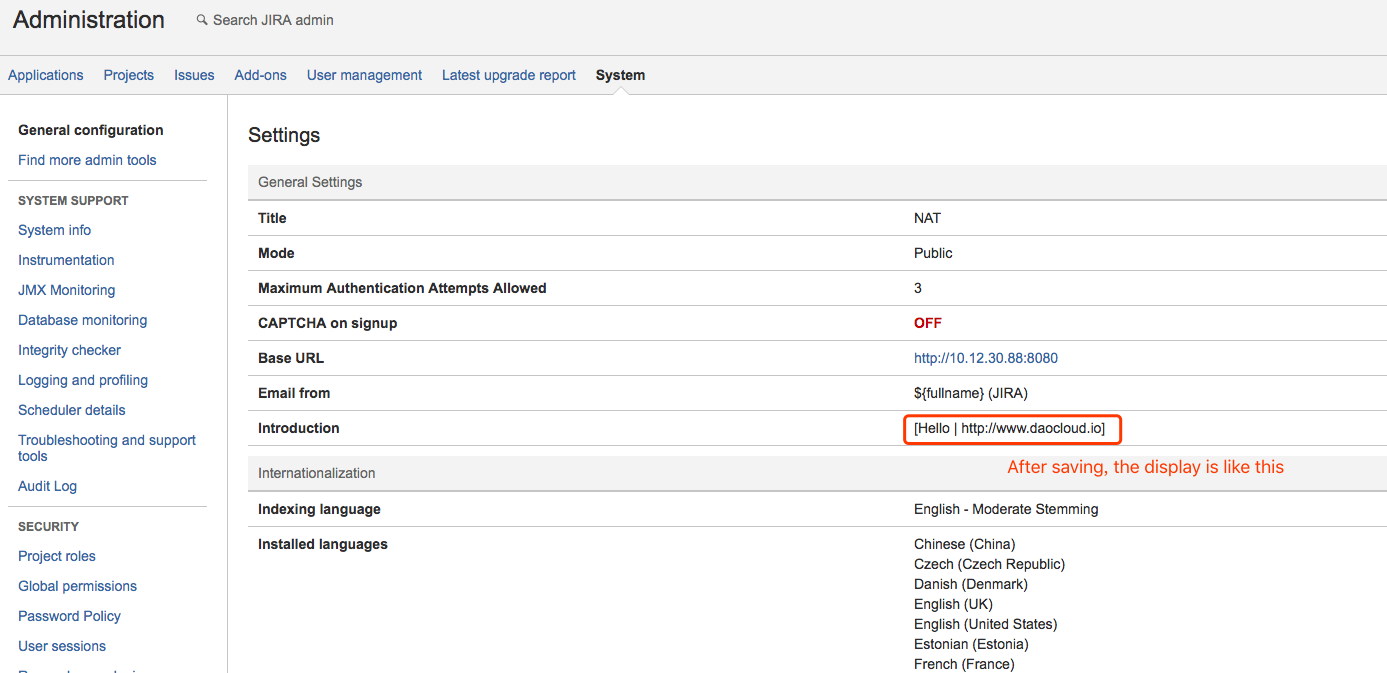
Task: Open Database monitoring
Action: click(83, 320)
